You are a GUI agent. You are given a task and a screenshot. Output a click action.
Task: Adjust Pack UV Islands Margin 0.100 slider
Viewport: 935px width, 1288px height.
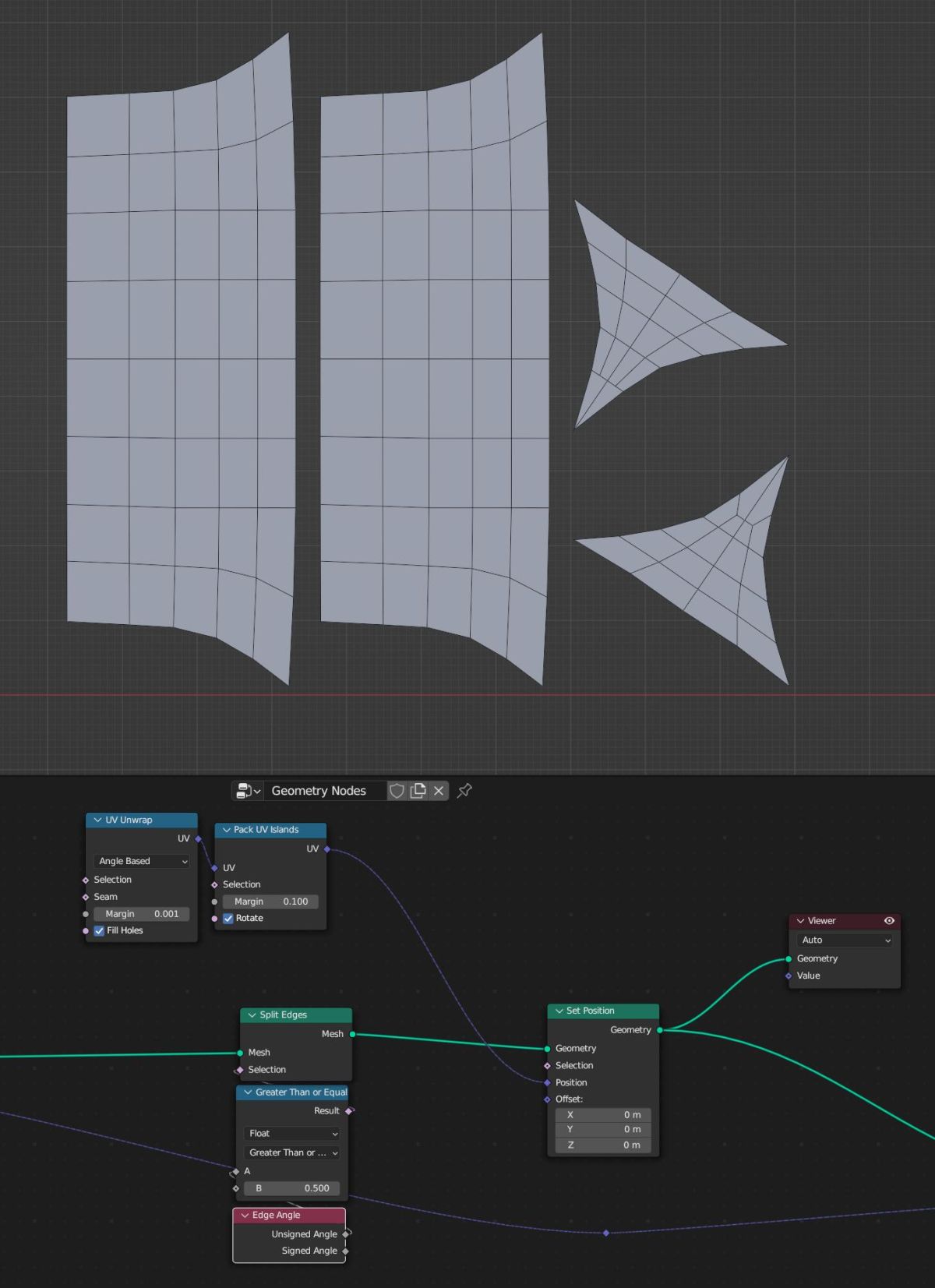(270, 902)
